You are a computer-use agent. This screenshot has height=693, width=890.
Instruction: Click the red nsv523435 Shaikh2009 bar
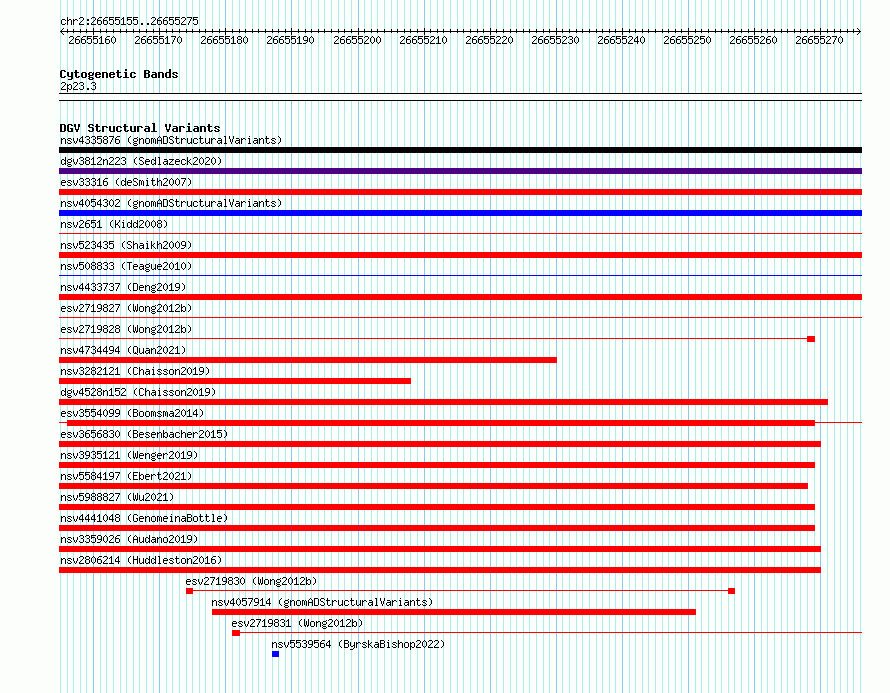[x=460, y=255]
